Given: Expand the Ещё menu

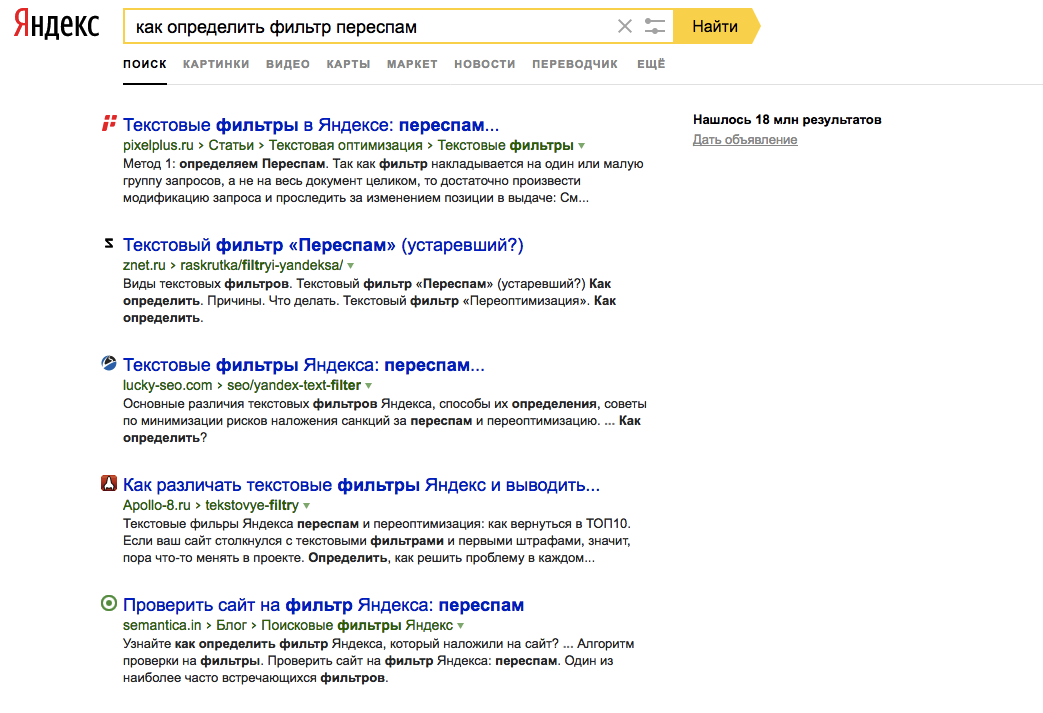Looking at the screenshot, I should (651, 64).
